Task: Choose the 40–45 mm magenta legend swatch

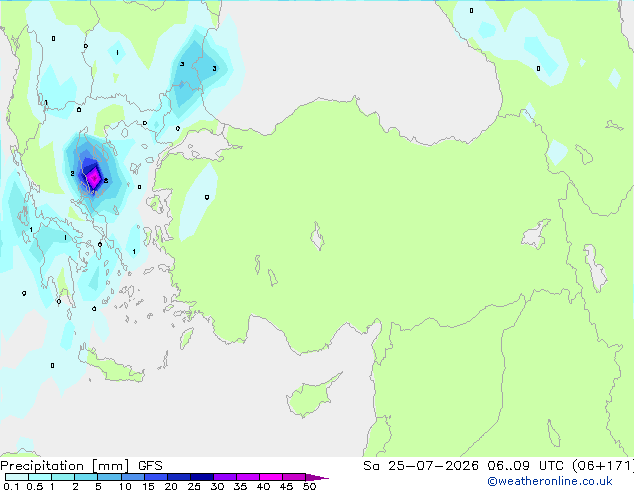Action: coord(271,477)
